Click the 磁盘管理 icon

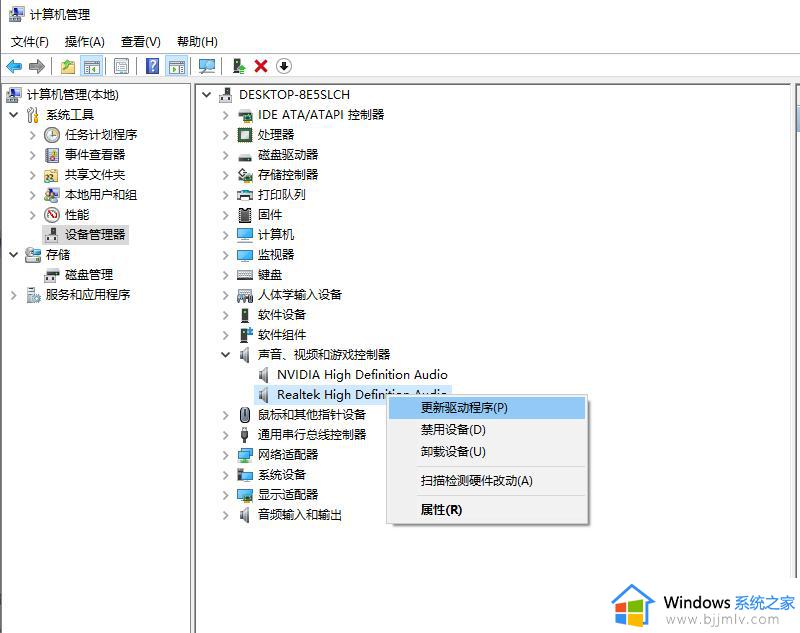click(x=52, y=275)
